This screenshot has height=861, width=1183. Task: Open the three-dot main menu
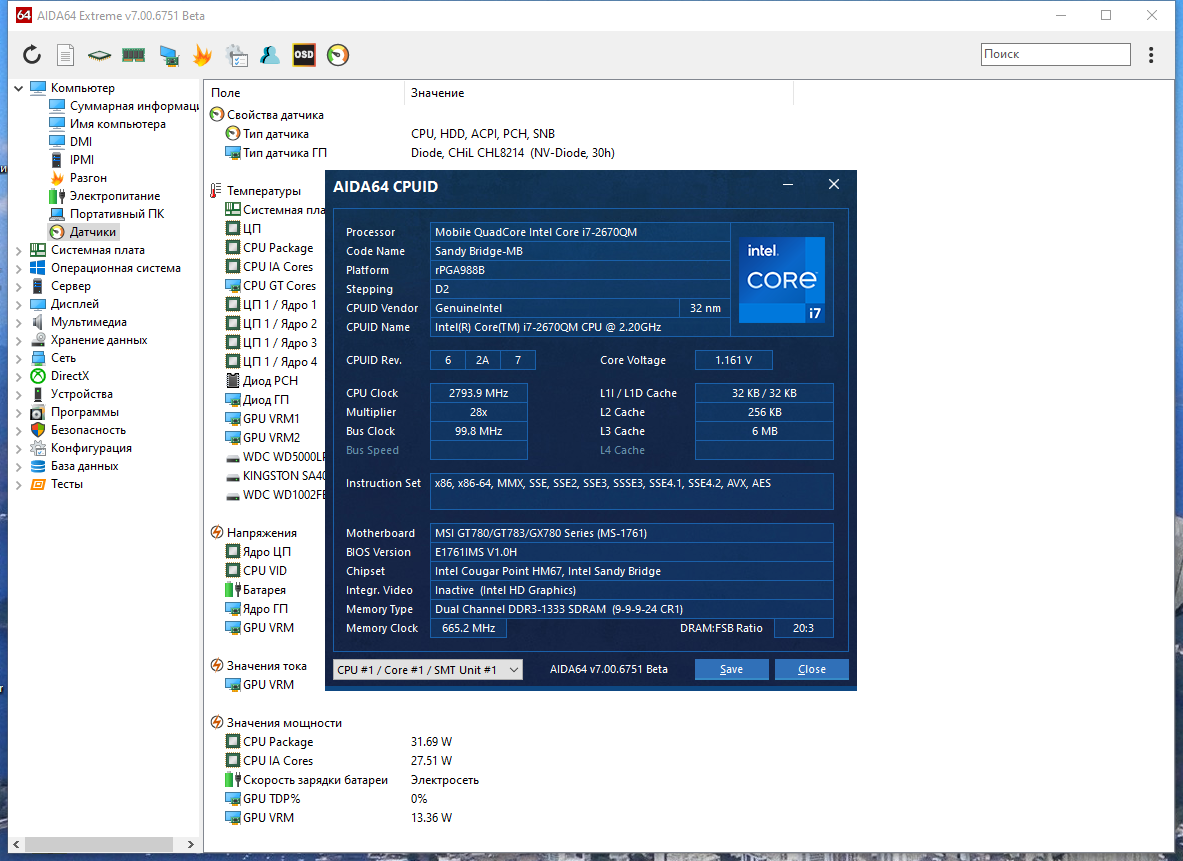(x=1151, y=54)
